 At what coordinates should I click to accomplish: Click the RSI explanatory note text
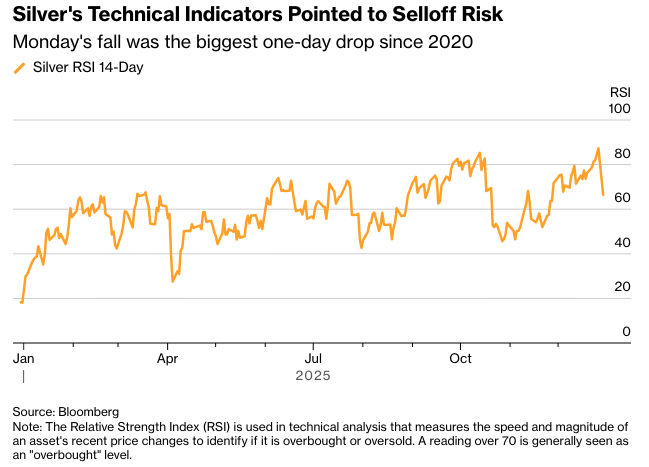(322, 440)
